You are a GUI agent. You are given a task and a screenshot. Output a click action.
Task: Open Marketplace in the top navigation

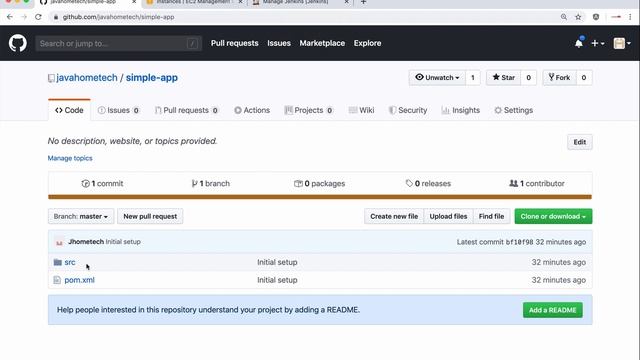[x=322, y=43]
